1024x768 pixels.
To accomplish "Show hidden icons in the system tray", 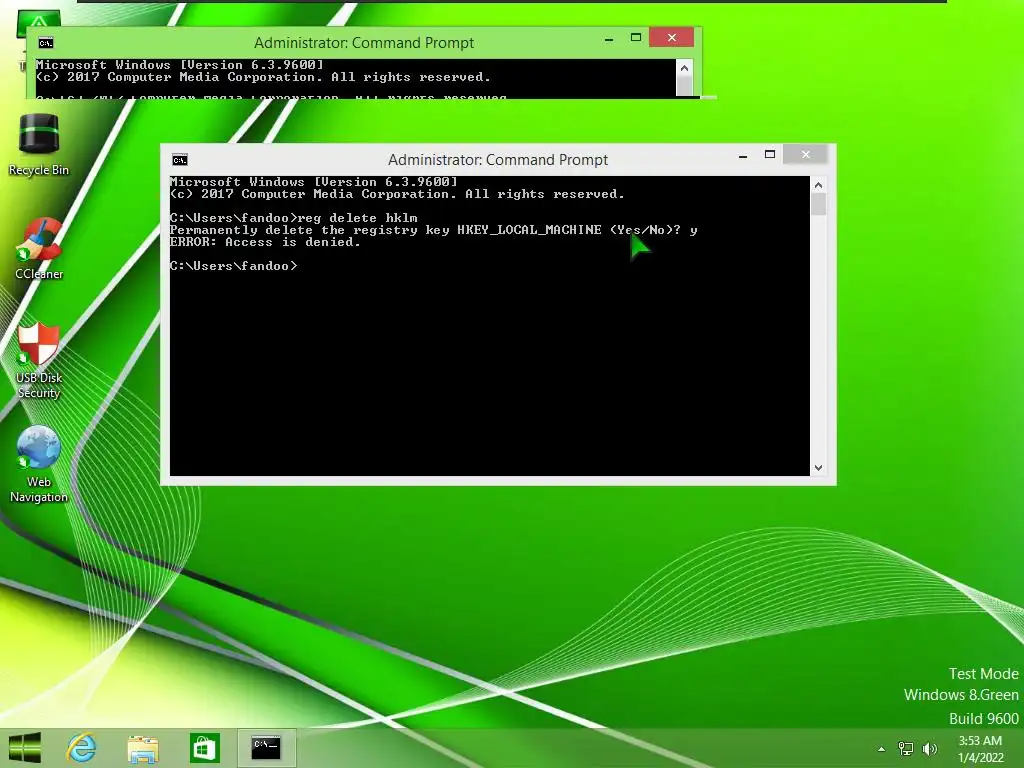I will coord(882,749).
